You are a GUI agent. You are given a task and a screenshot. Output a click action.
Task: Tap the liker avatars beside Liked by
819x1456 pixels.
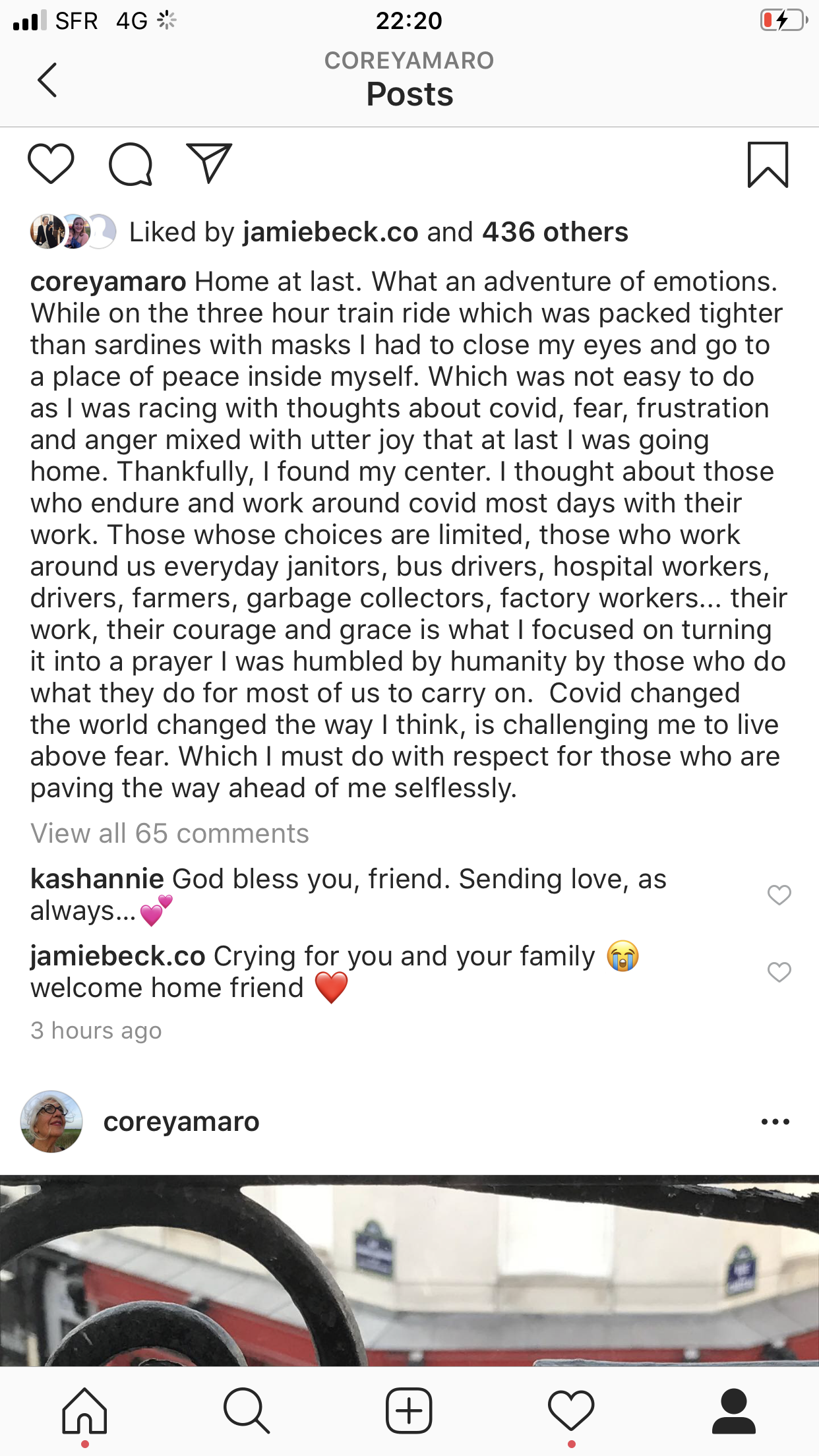coord(73,231)
